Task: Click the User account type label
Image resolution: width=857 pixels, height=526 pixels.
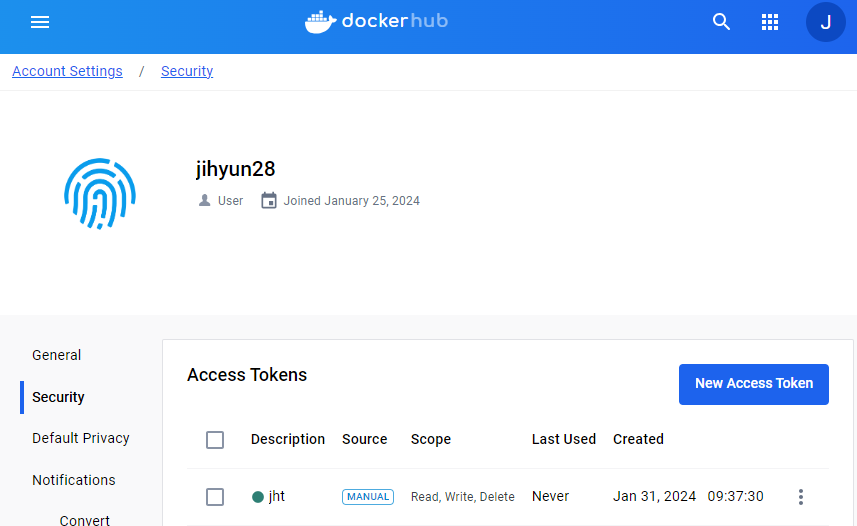Action: [x=230, y=201]
